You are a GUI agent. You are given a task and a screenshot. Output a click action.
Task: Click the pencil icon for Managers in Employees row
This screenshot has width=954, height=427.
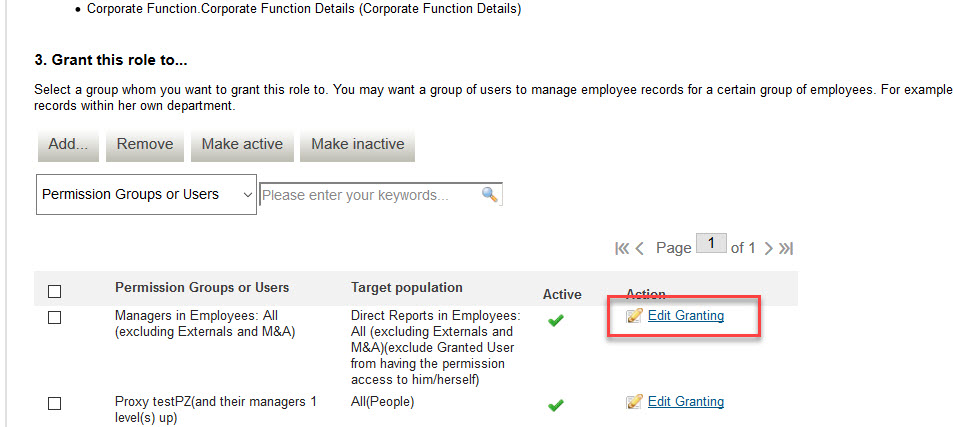point(634,316)
